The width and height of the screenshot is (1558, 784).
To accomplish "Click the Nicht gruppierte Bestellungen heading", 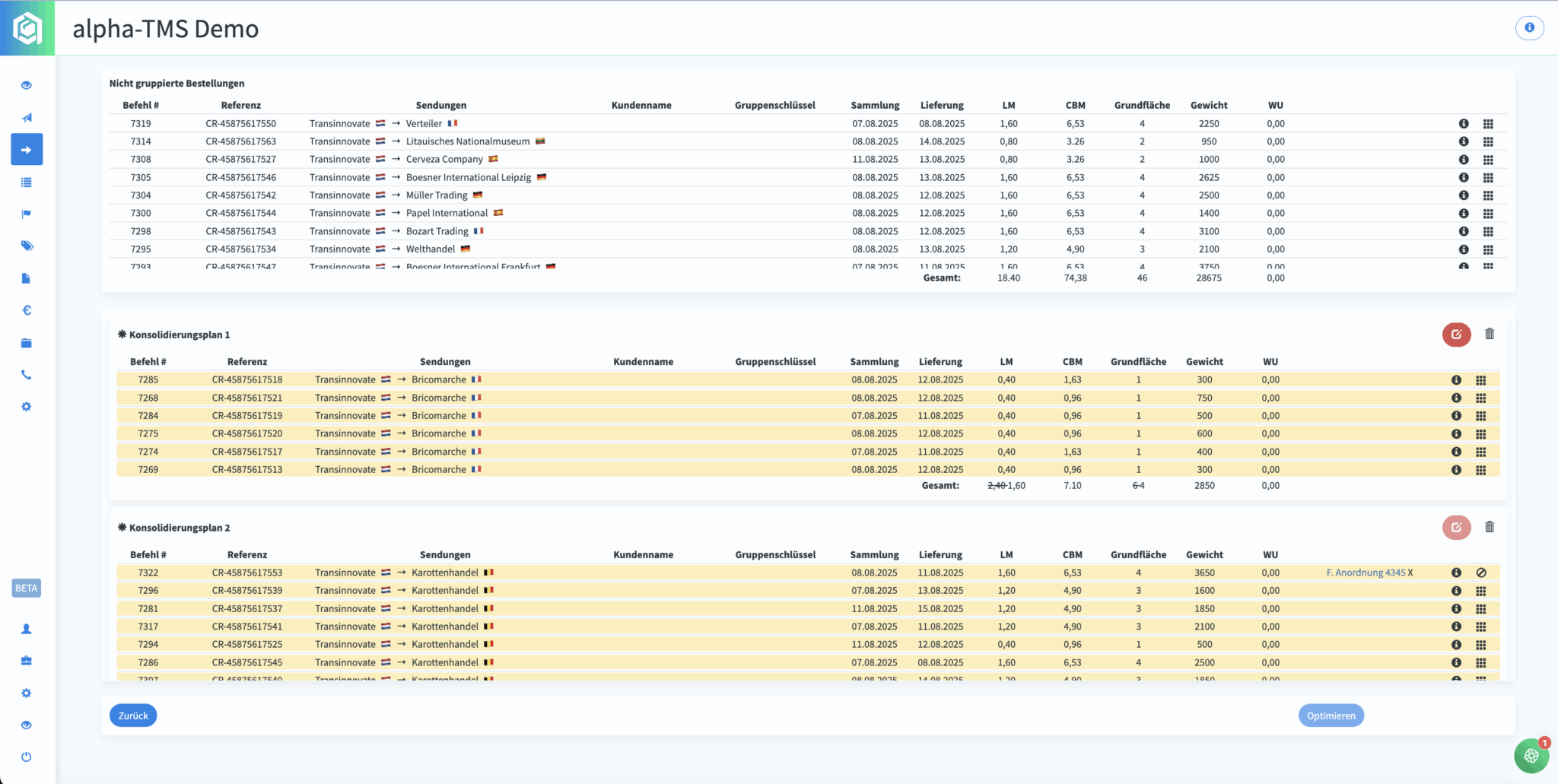I will point(176,84).
